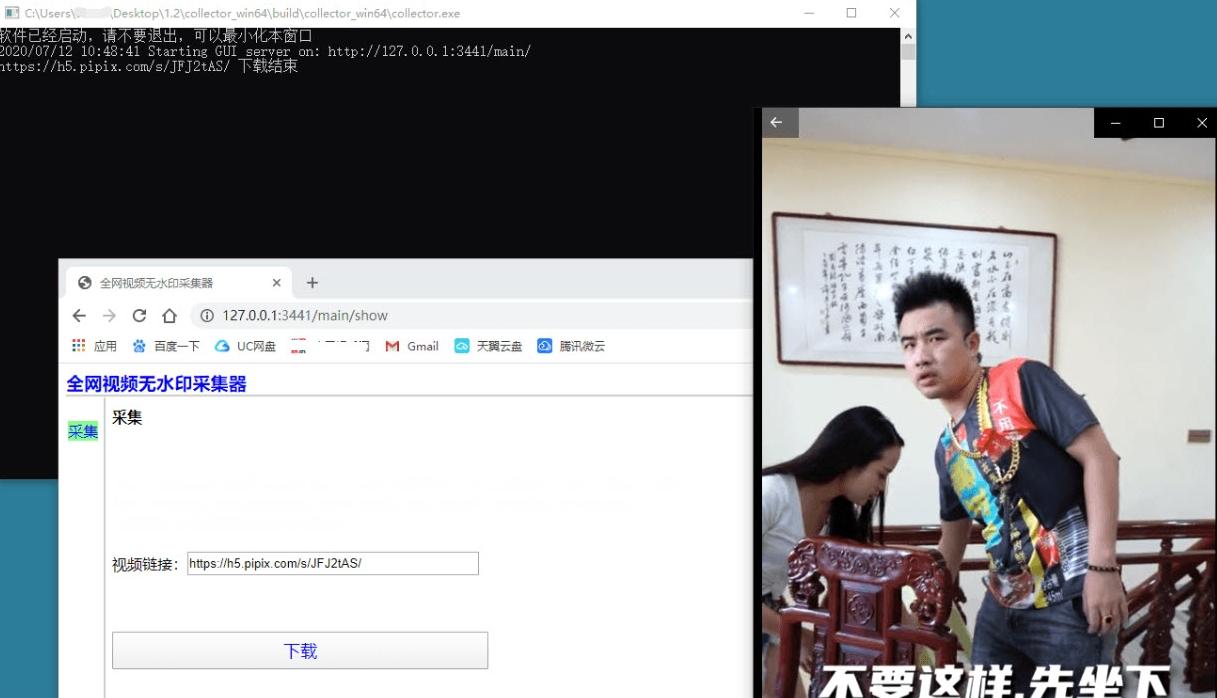Click the console line 'Starting GUI server'
The height and width of the screenshot is (698, 1217).
265,51
